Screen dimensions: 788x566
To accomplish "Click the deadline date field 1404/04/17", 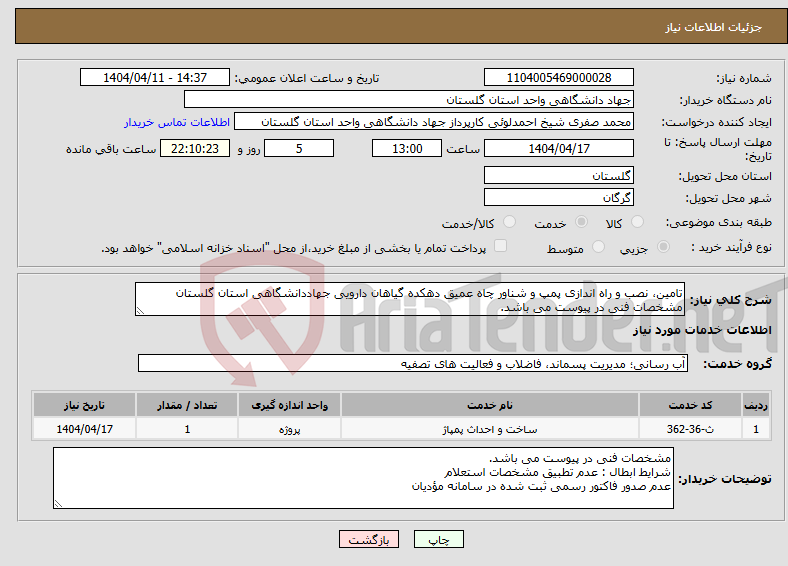I will 558,148.
